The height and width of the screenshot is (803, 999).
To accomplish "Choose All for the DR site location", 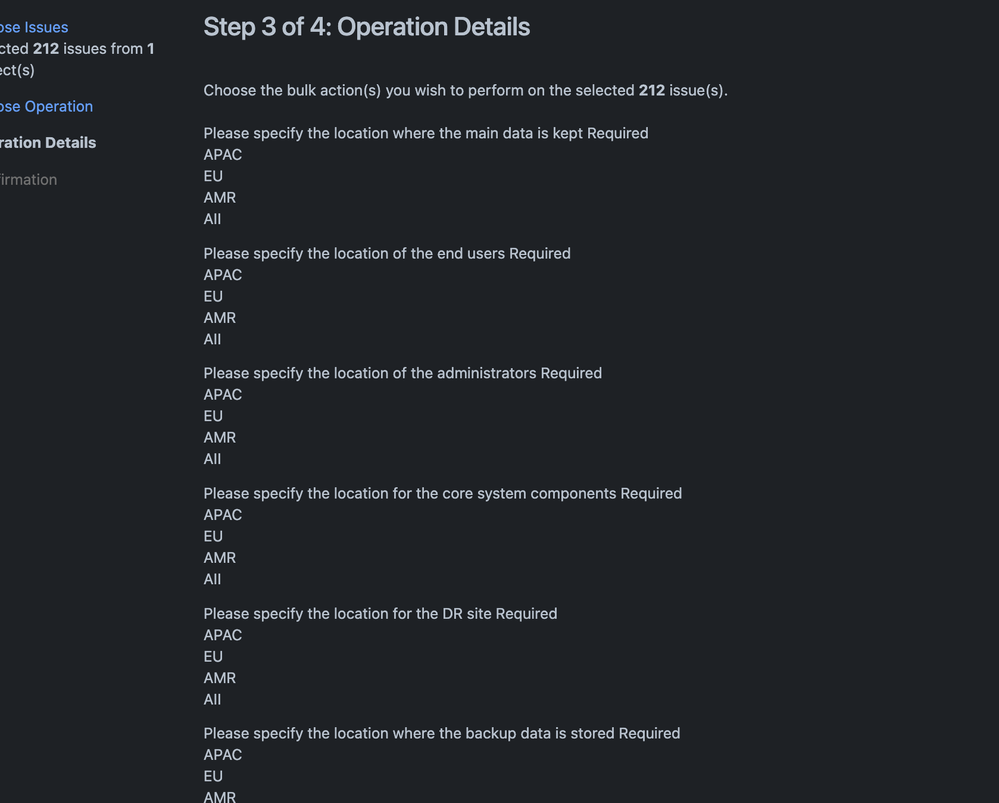I will pyautogui.click(x=212, y=699).
